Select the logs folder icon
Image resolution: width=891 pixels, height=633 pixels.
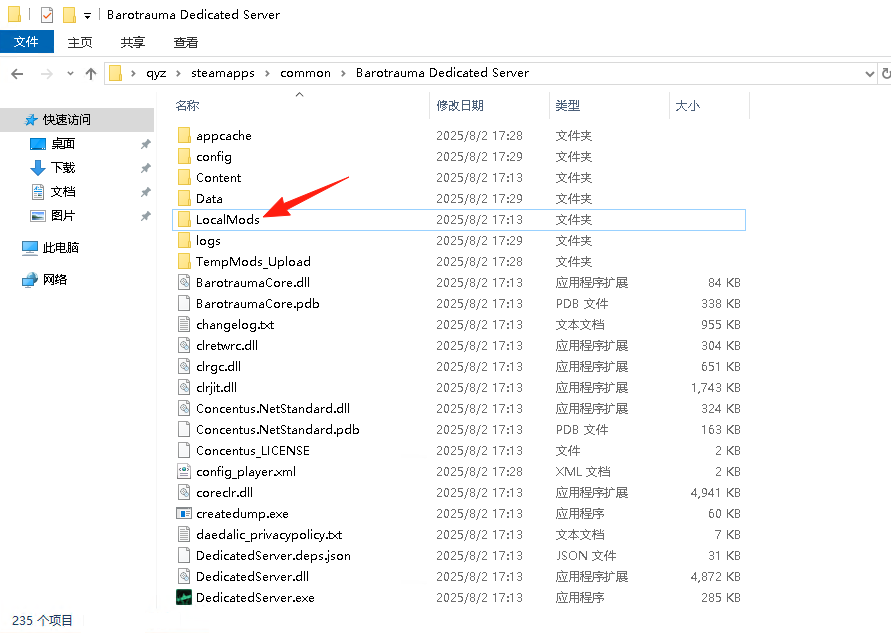(x=184, y=240)
